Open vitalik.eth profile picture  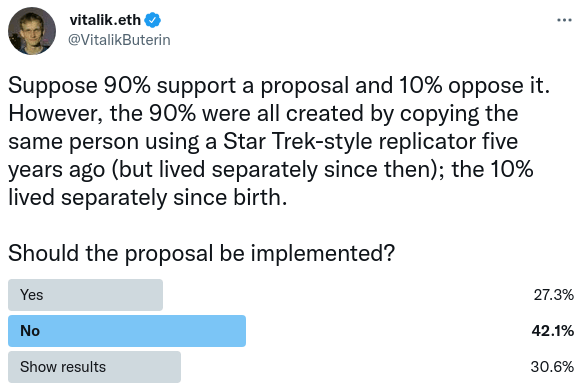32,31
